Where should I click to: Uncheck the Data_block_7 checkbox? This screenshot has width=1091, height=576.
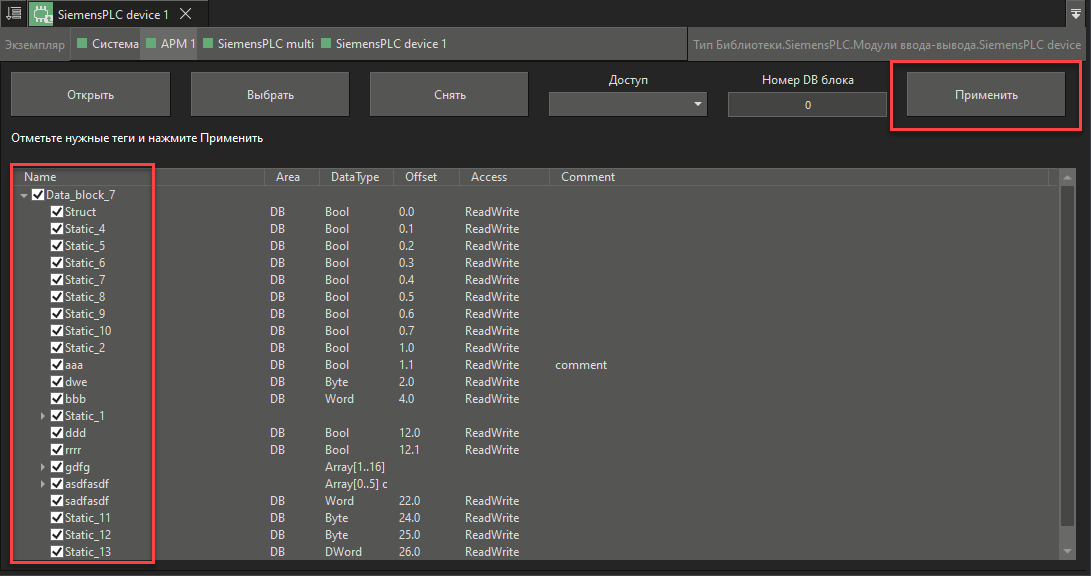pos(38,195)
